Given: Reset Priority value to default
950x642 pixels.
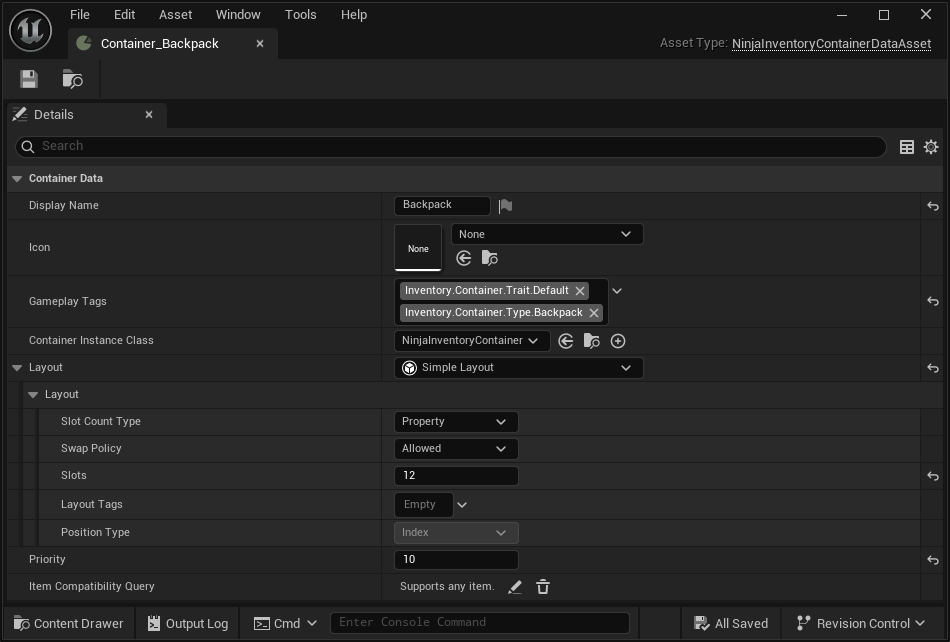Looking at the screenshot, I should coord(933,560).
